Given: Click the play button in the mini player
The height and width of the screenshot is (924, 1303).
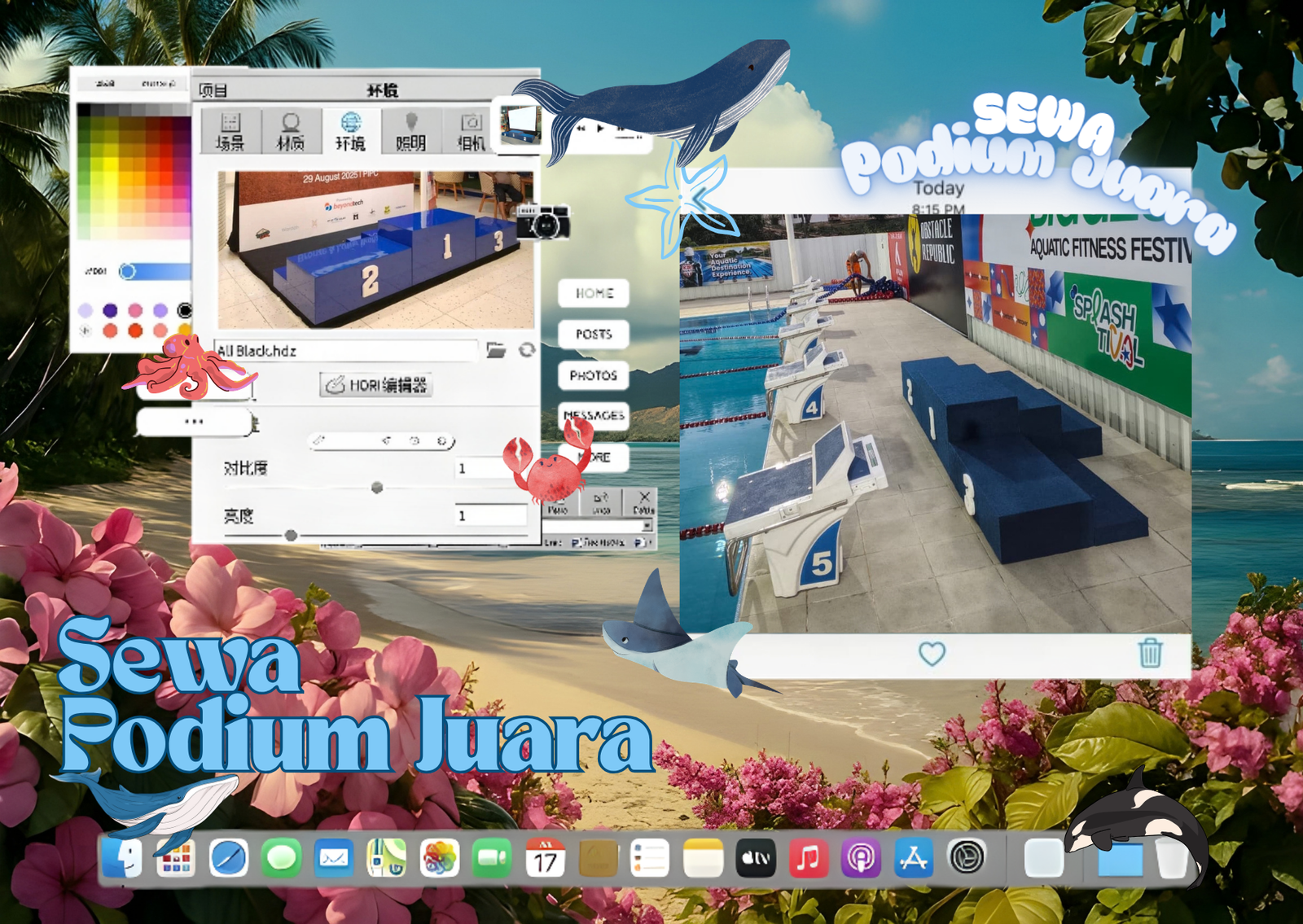Looking at the screenshot, I should coord(600,128).
